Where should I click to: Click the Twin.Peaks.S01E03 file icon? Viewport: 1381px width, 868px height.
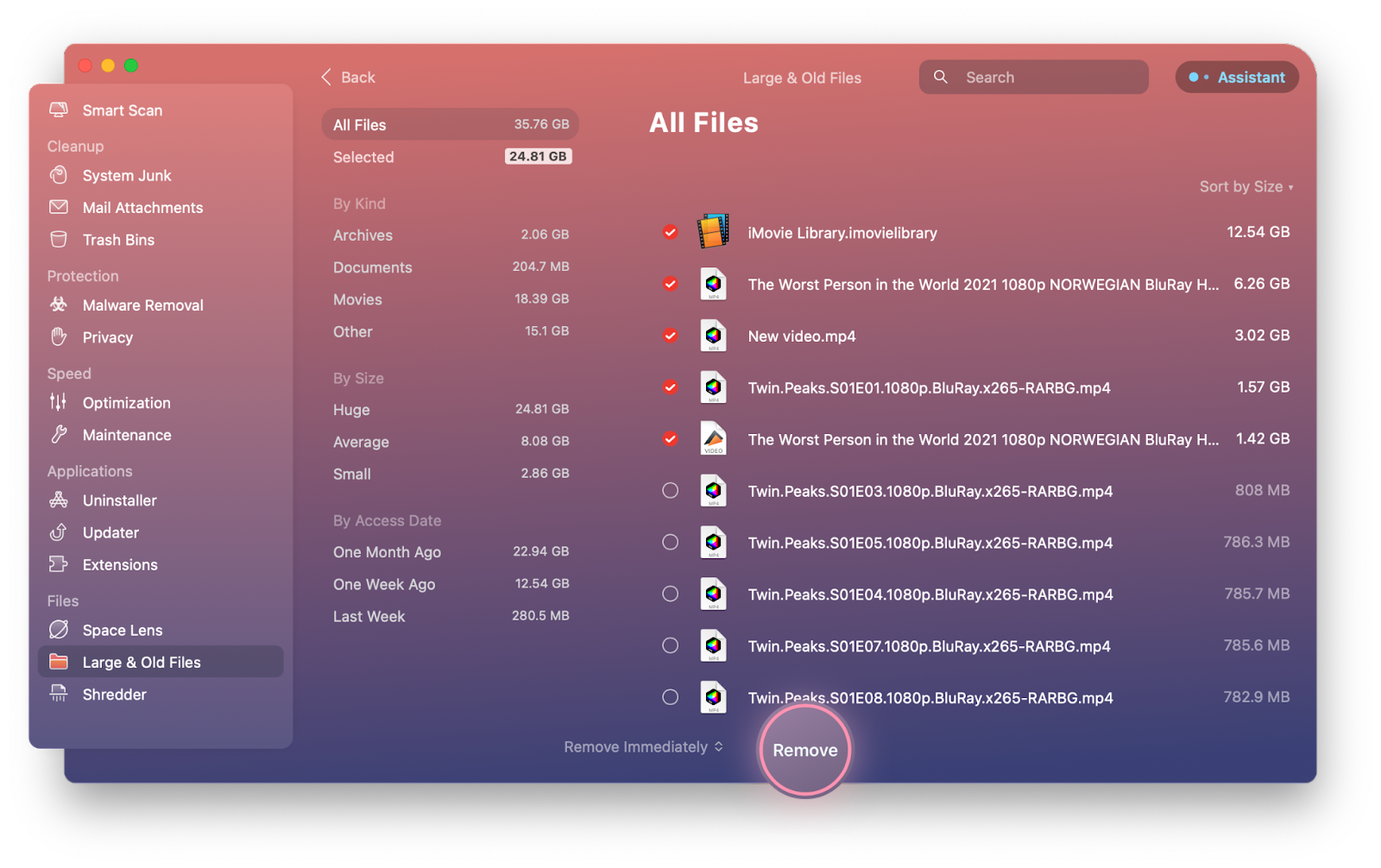[x=713, y=490]
